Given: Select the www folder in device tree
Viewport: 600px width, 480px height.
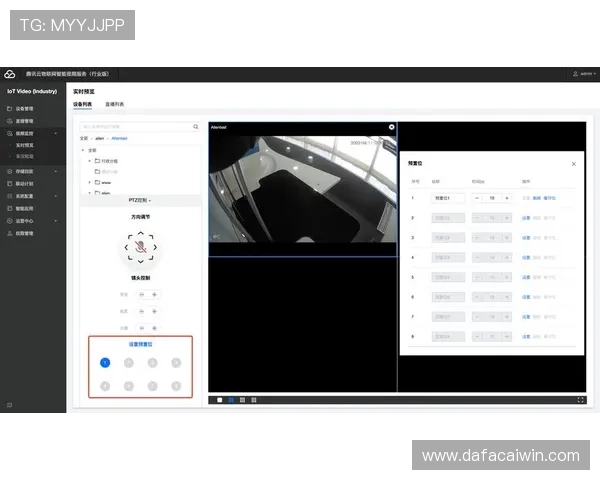Looking at the screenshot, I should click(103, 182).
